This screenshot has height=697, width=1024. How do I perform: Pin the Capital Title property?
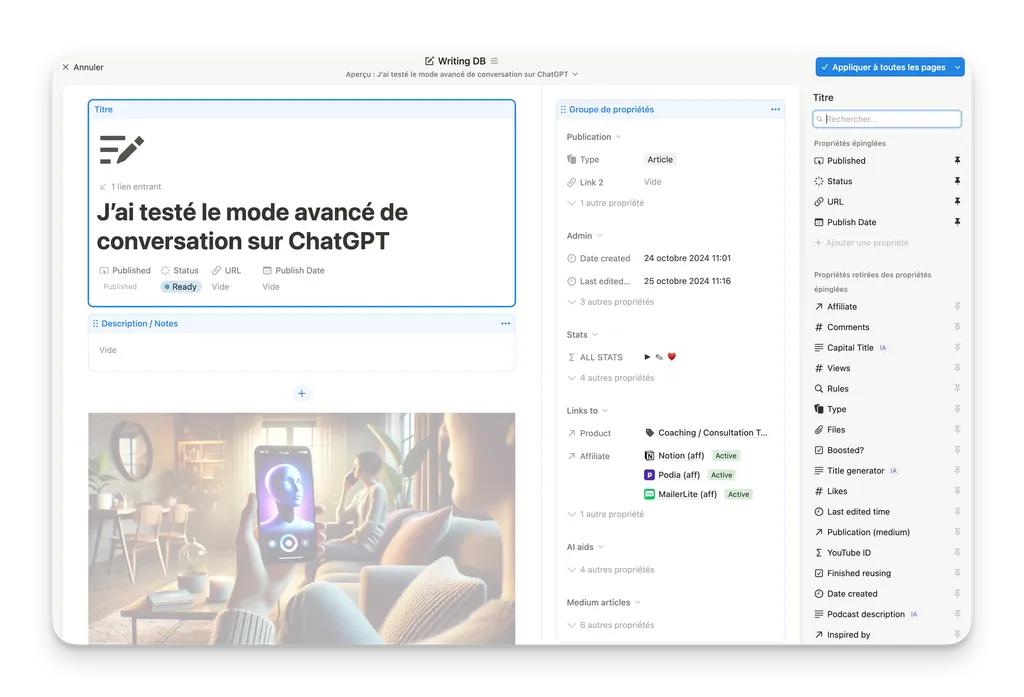(x=957, y=348)
